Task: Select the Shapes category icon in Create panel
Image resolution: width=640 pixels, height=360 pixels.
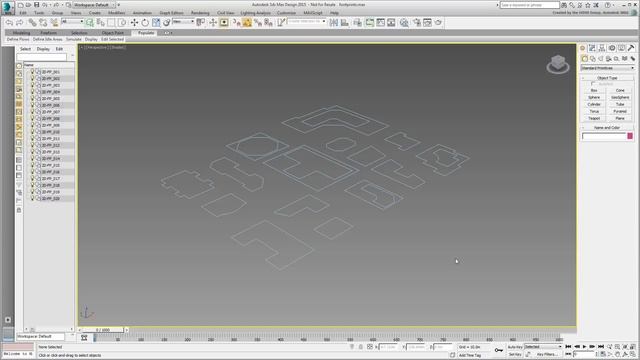Action: pyautogui.click(x=593, y=59)
